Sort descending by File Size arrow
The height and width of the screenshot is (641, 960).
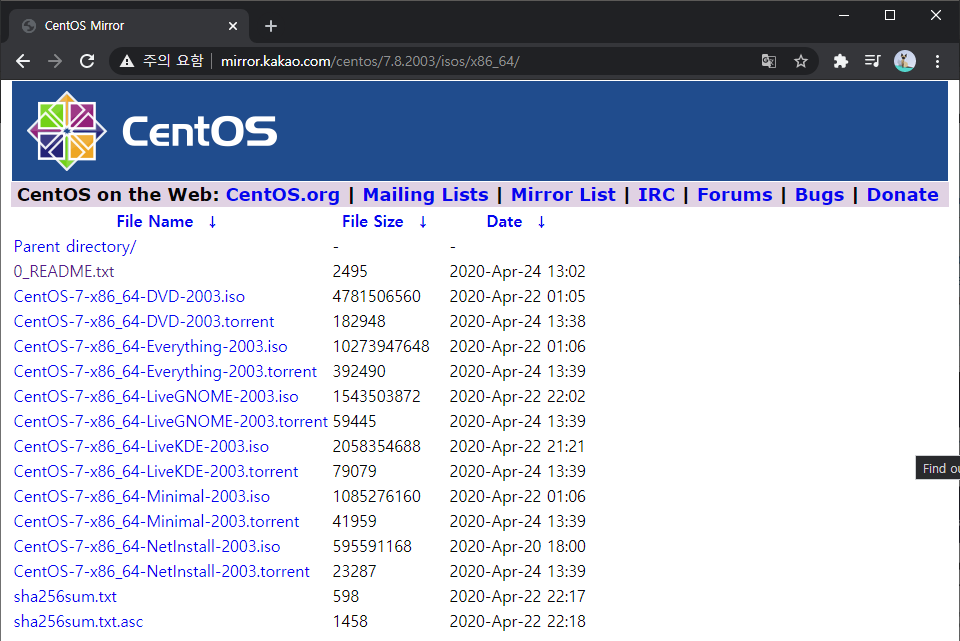422,222
